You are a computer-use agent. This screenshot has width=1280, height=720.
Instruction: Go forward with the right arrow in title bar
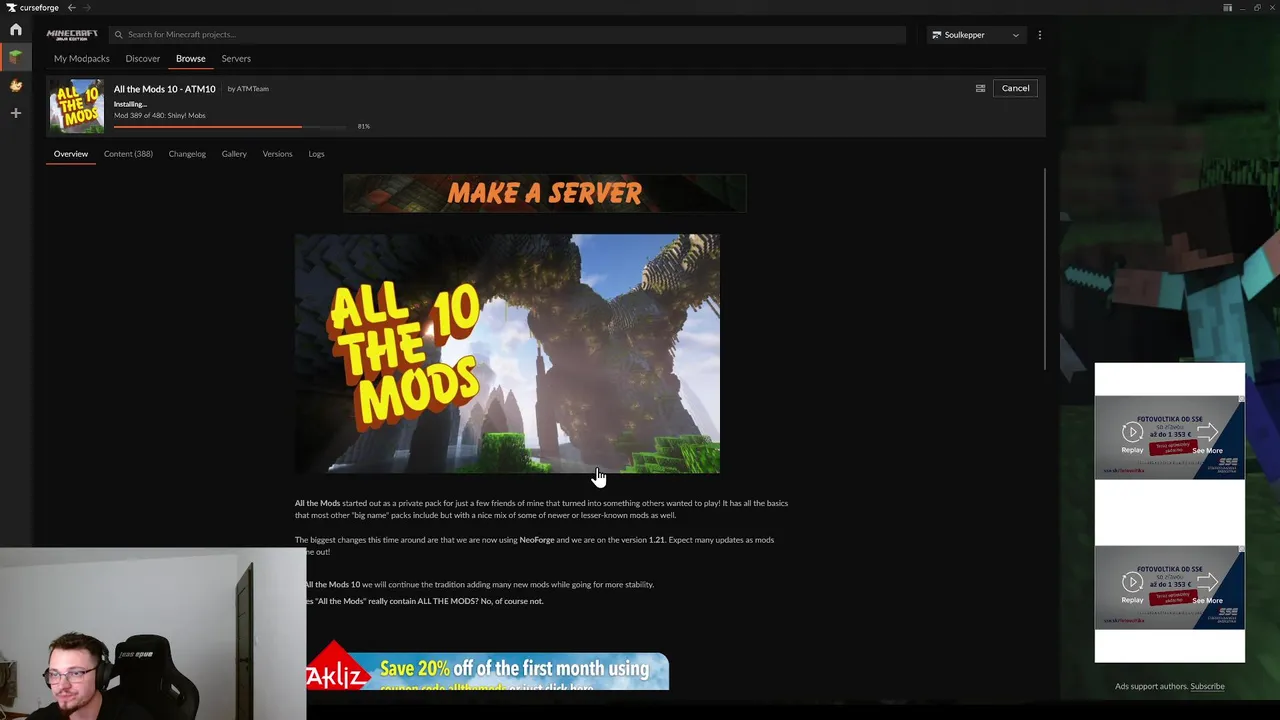click(x=86, y=7)
